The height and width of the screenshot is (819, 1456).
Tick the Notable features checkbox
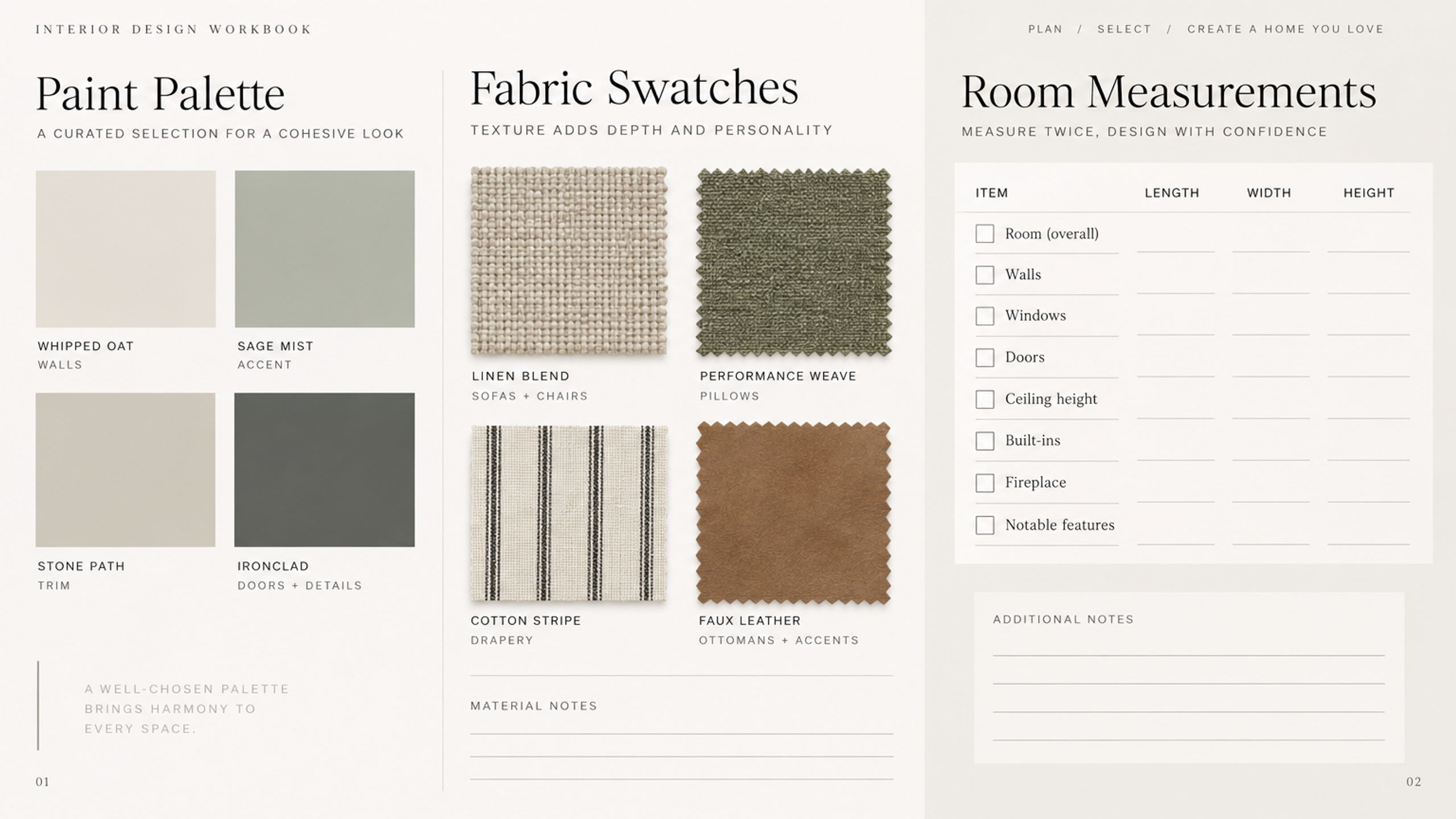pos(985,525)
